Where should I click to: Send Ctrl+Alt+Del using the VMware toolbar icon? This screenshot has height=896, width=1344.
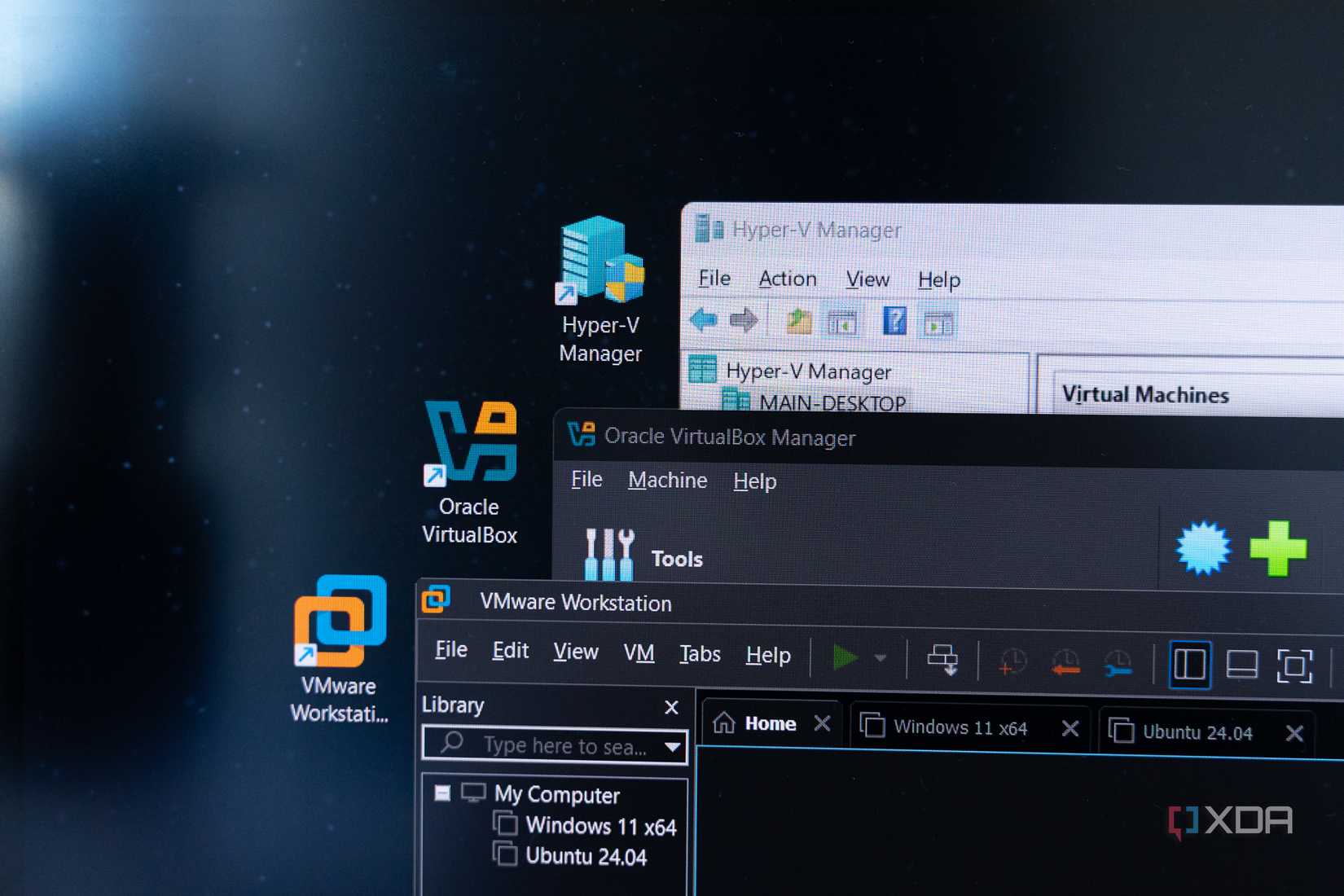point(945,661)
